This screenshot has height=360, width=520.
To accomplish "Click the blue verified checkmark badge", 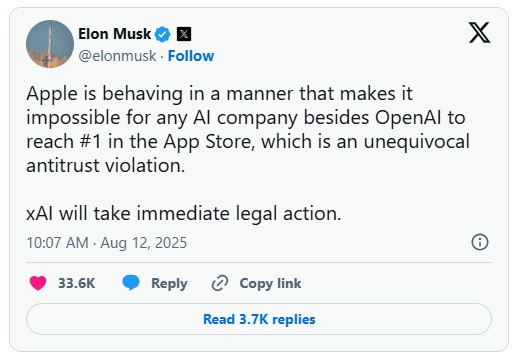I will pos(163,34).
